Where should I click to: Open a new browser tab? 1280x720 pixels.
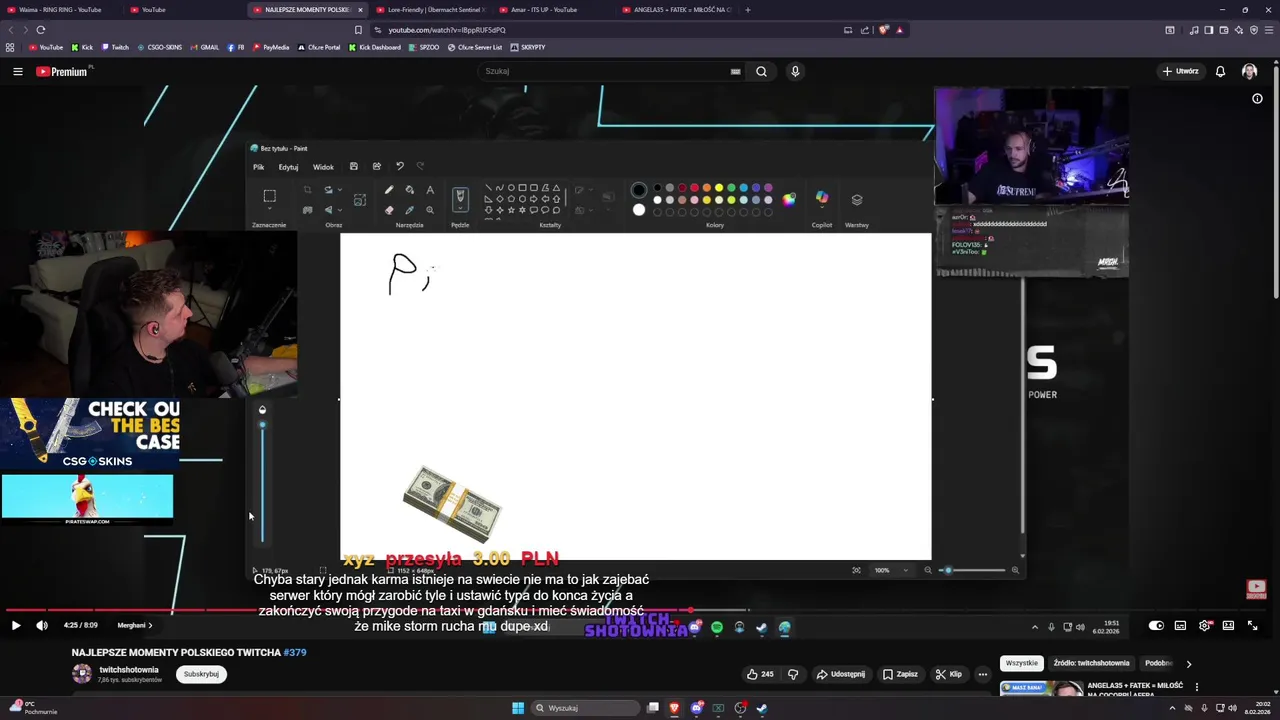pyautogui.click(x=747, y=9)
